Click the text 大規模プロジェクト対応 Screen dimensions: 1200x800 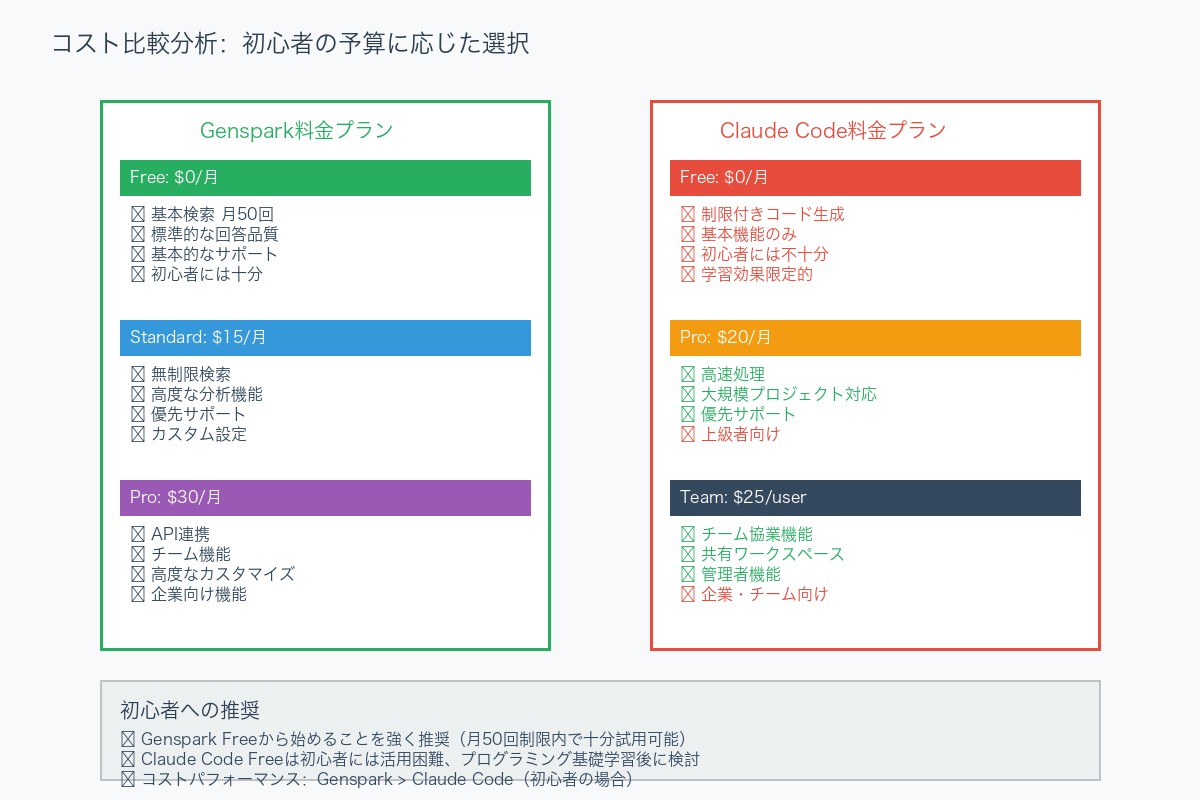pyautogui.click(x=789, y=394)
